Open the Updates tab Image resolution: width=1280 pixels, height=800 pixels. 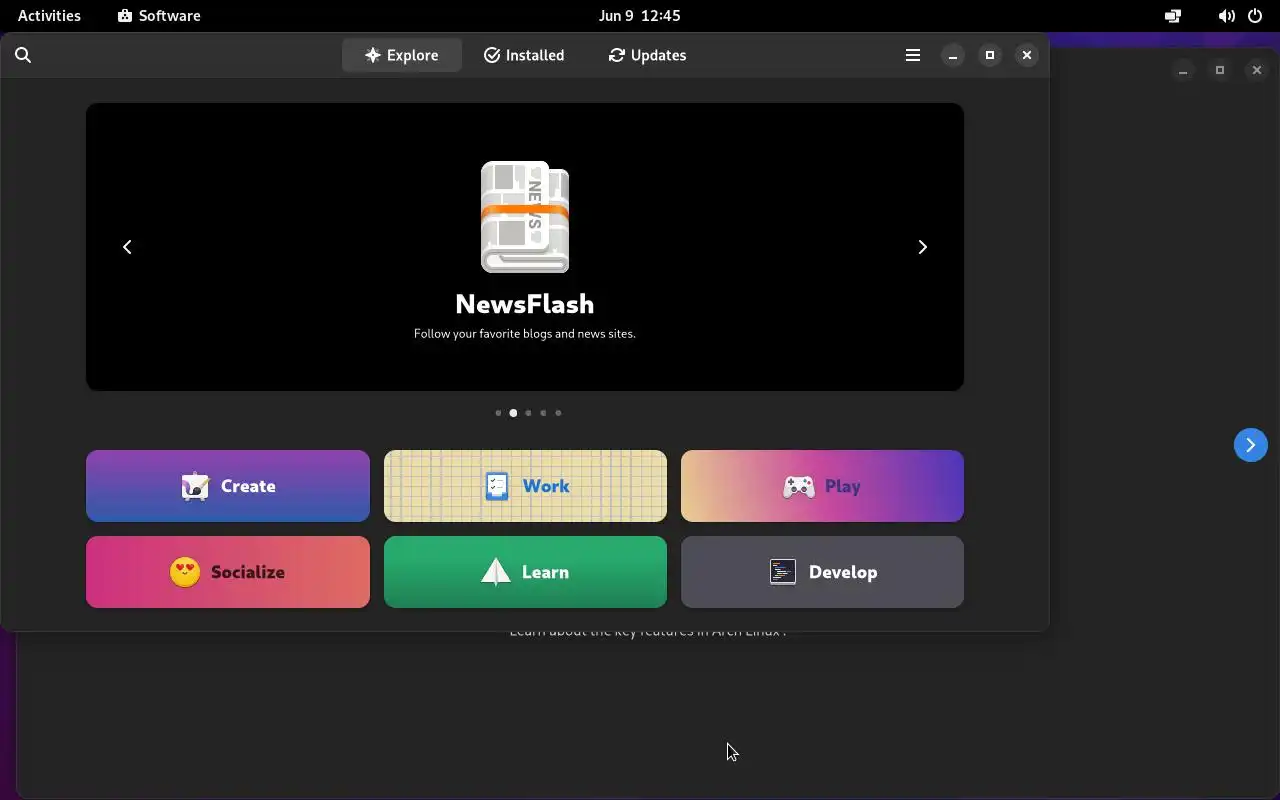pos(647,55)
